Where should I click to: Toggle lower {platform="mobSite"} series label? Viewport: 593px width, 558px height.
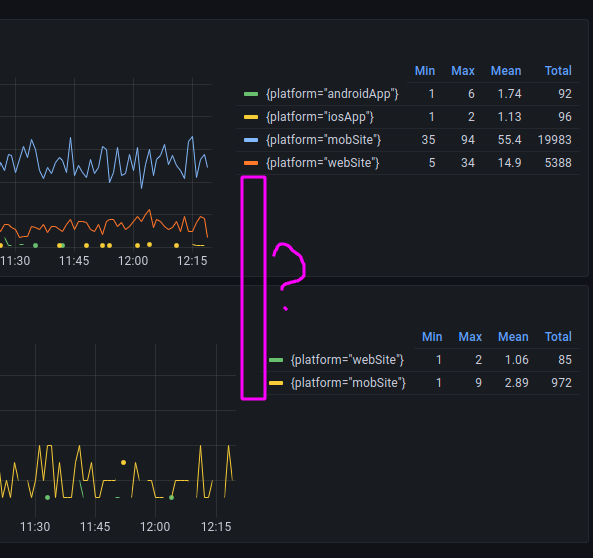pyautogui.click(x=348, y=383)
